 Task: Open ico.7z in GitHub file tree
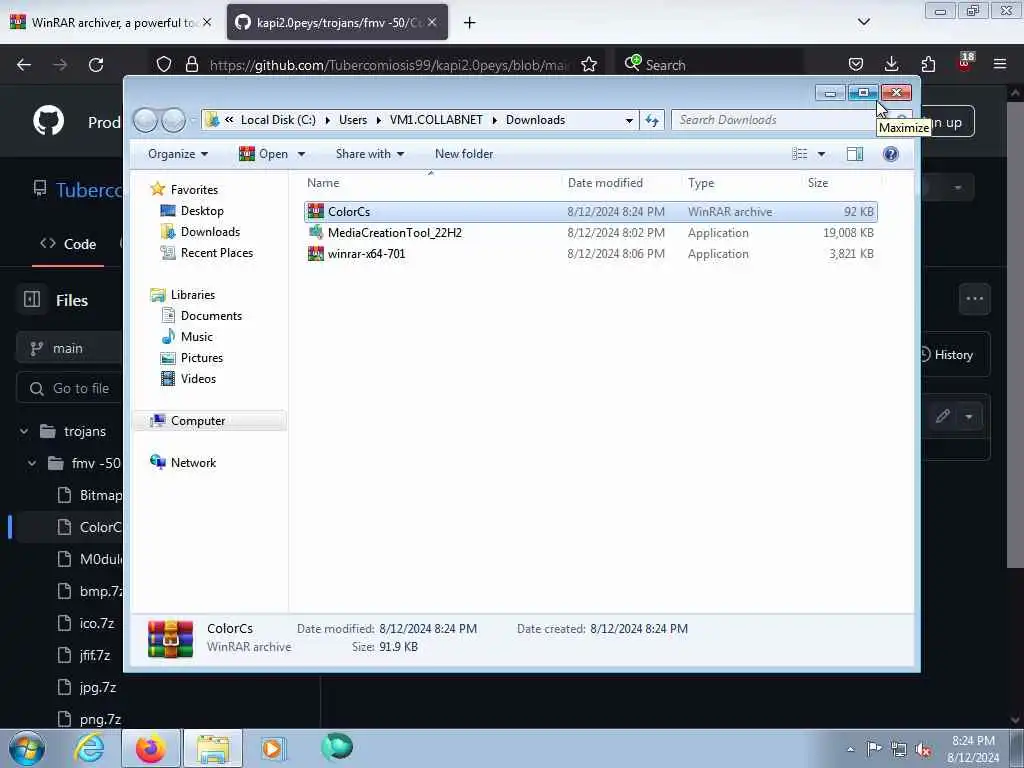(x=97, y=623)
